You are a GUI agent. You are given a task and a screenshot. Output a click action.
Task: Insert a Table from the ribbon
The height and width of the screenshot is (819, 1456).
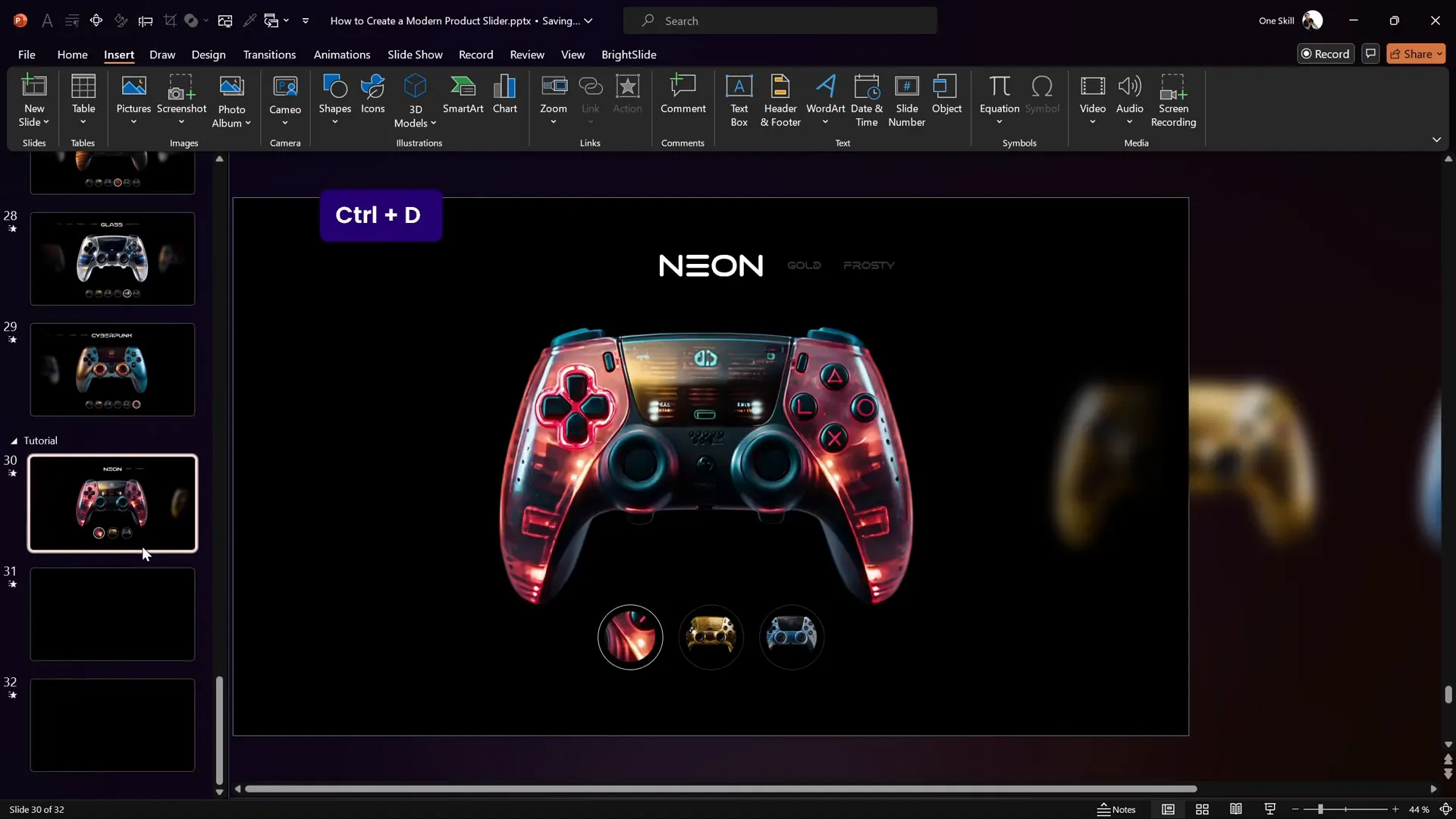click(x=83, y=100)
